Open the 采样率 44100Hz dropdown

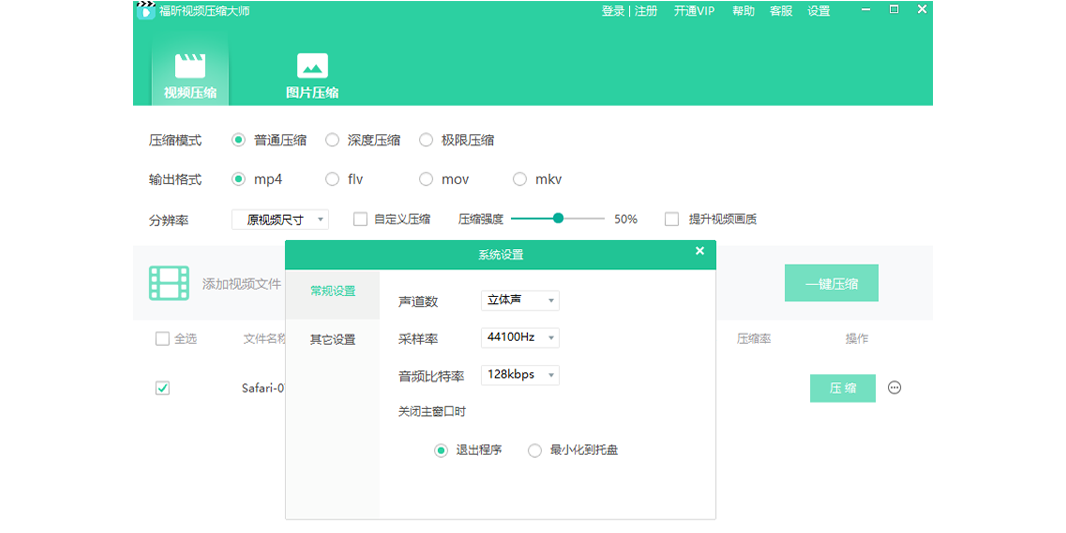[520, 338]
